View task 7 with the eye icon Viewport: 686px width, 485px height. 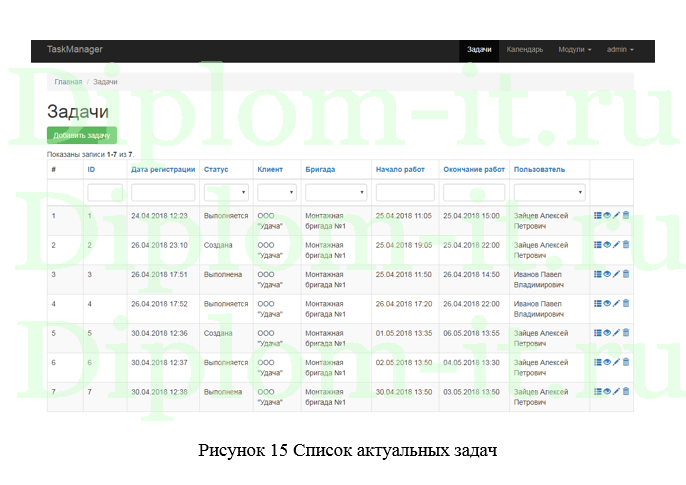607,392
